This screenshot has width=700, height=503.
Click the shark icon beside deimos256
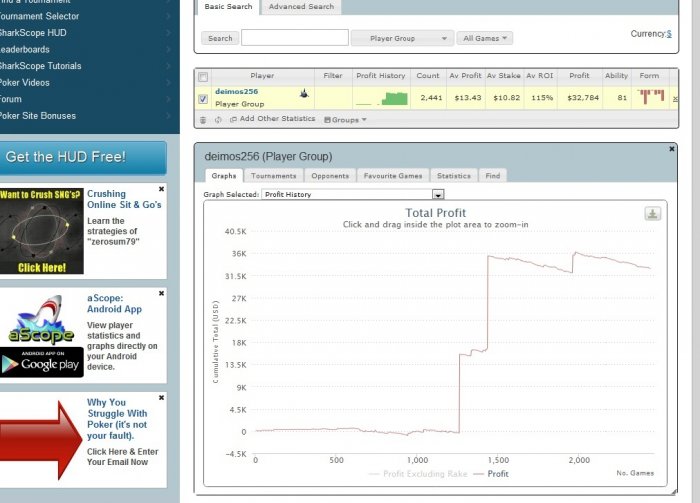tap(304, 93)
